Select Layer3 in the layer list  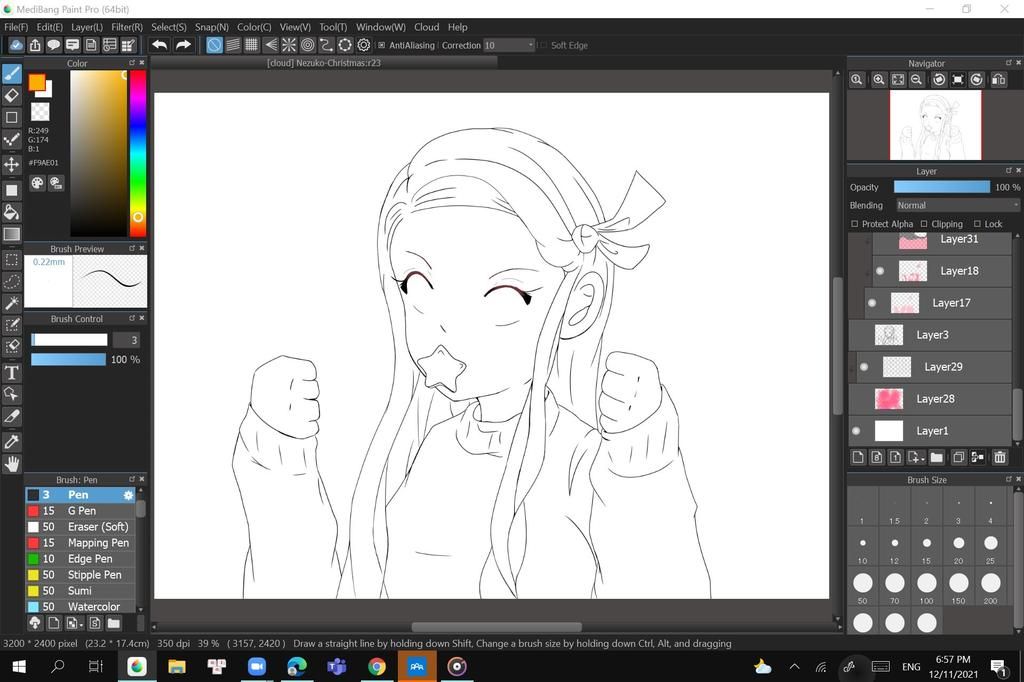[x=930, y=334]
